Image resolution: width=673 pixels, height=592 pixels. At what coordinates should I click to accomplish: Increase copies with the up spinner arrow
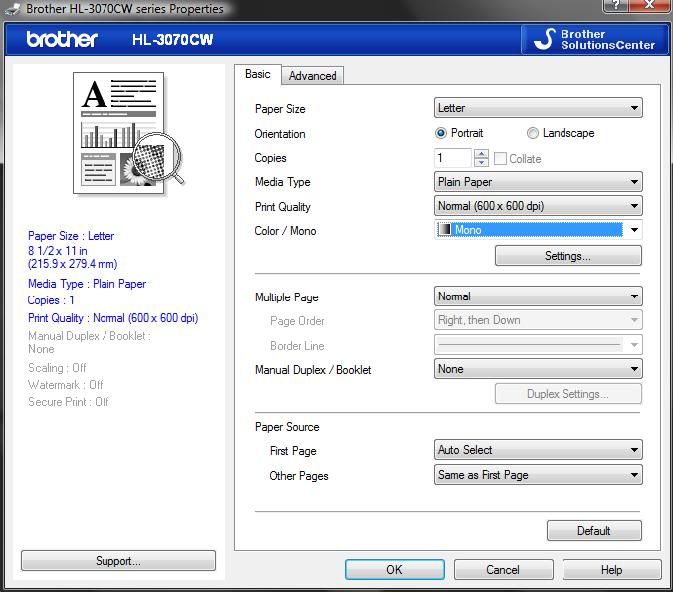pos(482,154)
